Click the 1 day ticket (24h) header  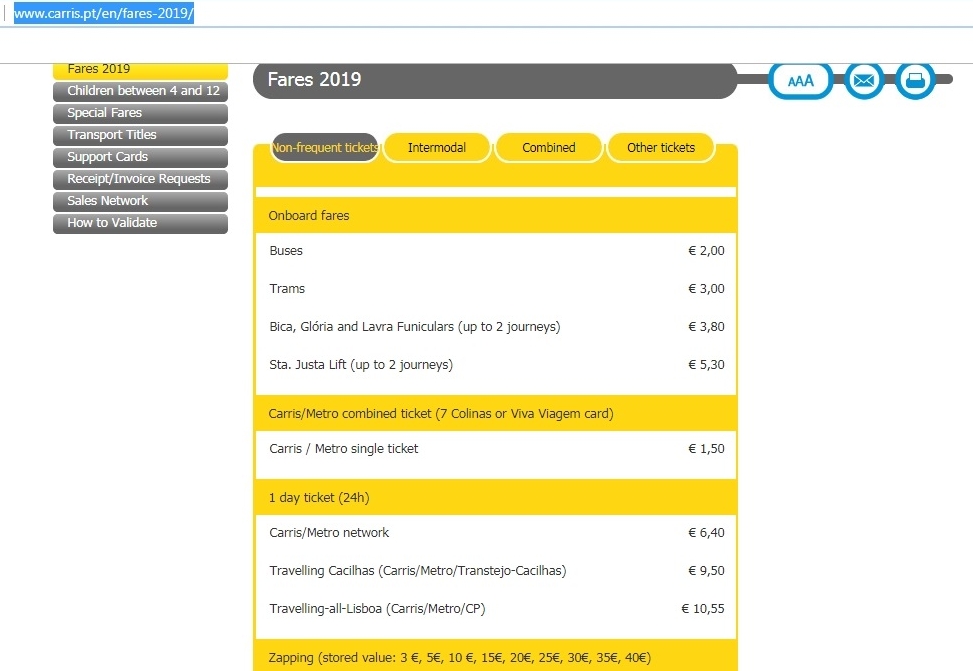pyautogui.click(x=495, y=497)
